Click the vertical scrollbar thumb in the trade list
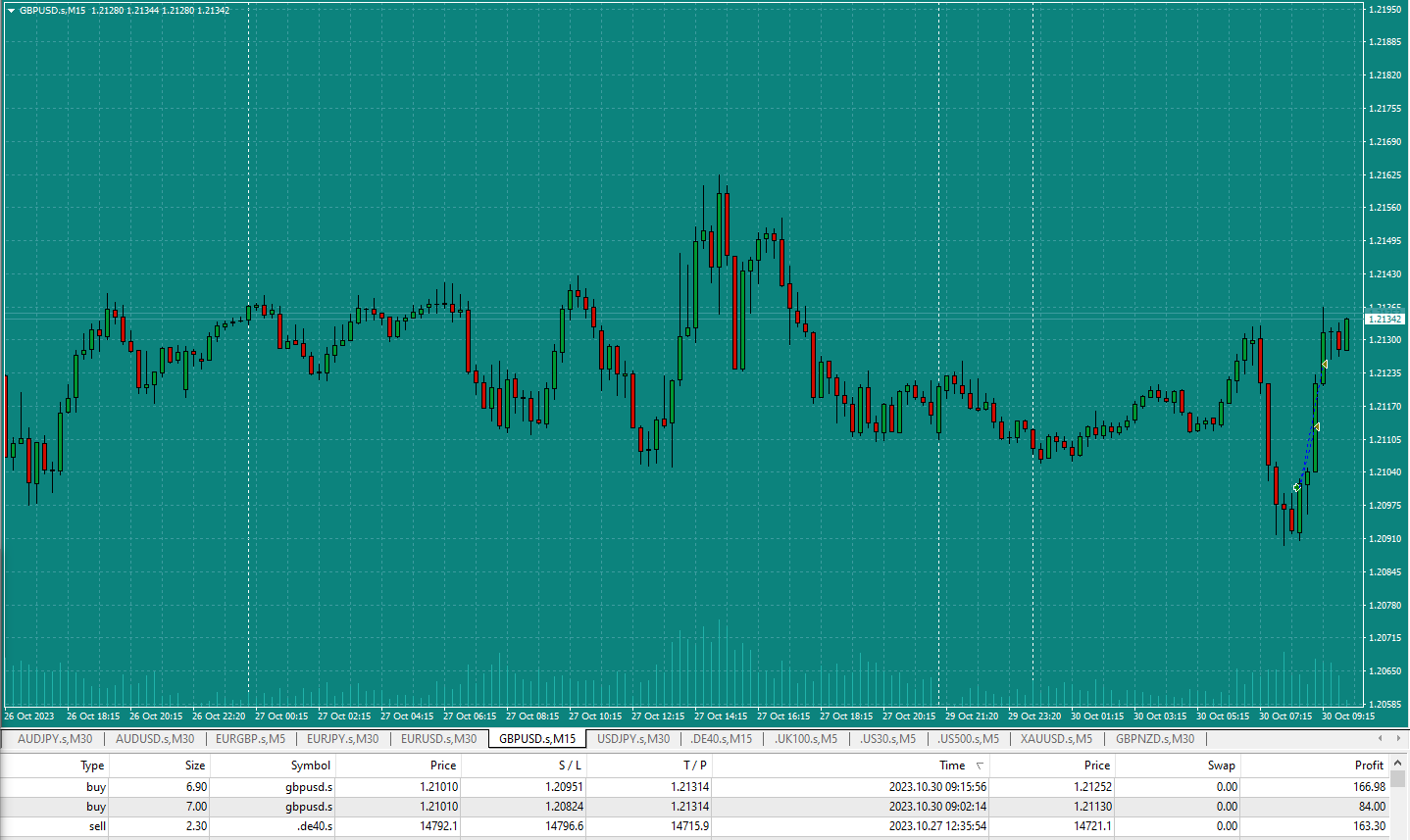The image size is (1410, 840). [x=1400, y=779]
